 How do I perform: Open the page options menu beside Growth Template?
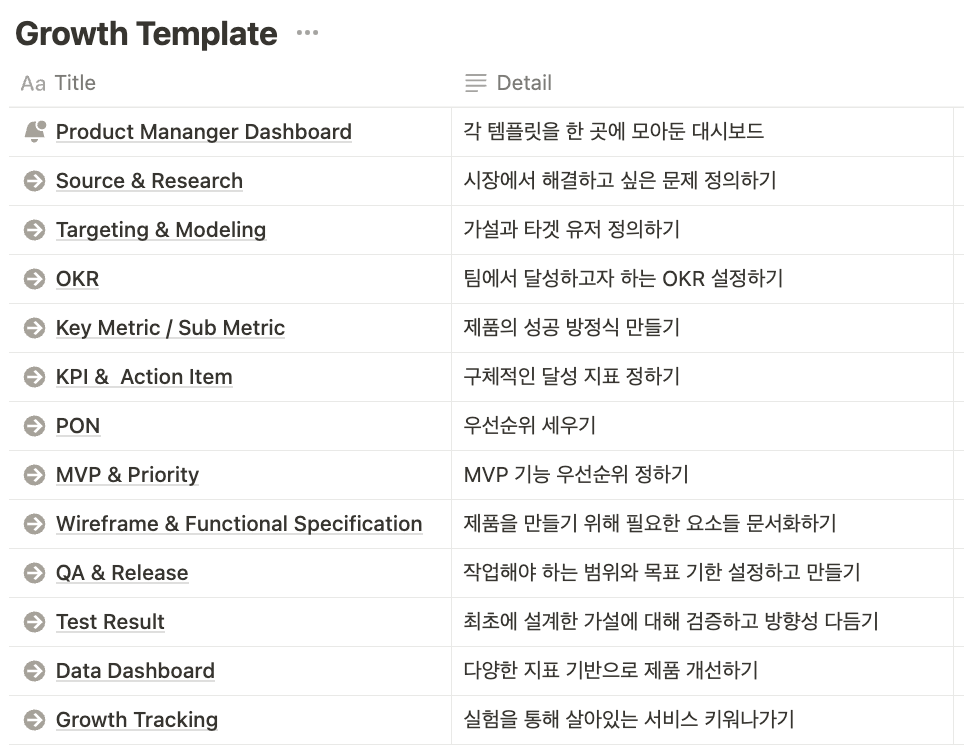(x=306, y=31)
